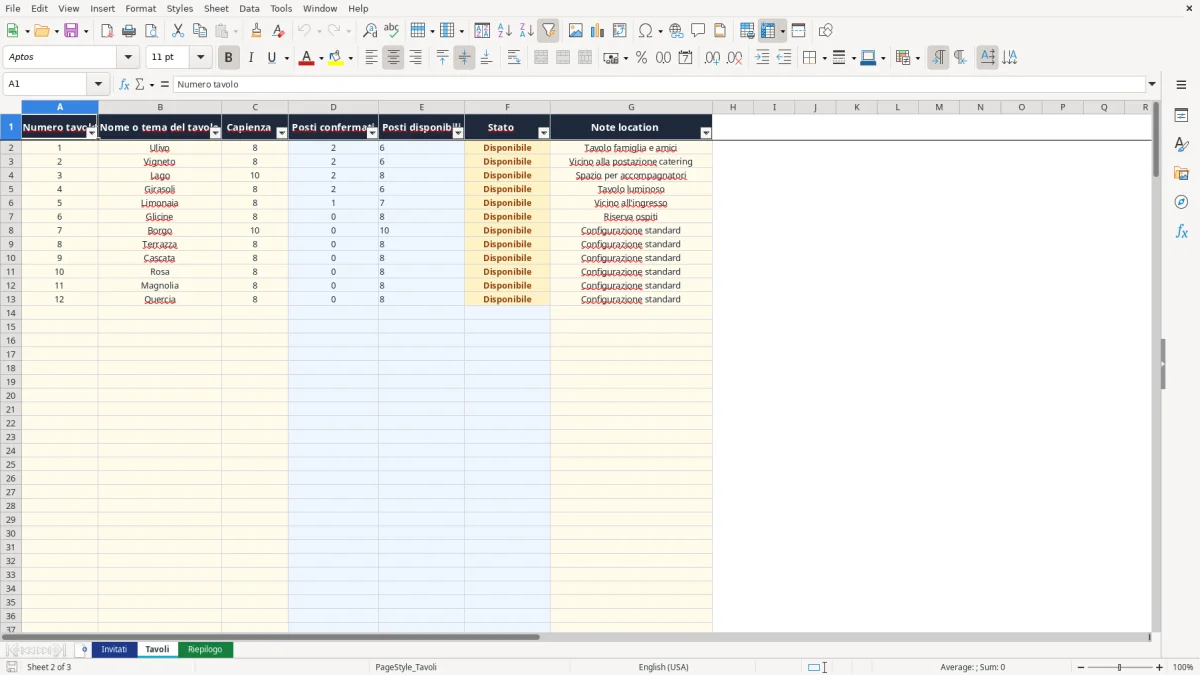
Task: Open the font size dropdown
Action: coord(201,58)
